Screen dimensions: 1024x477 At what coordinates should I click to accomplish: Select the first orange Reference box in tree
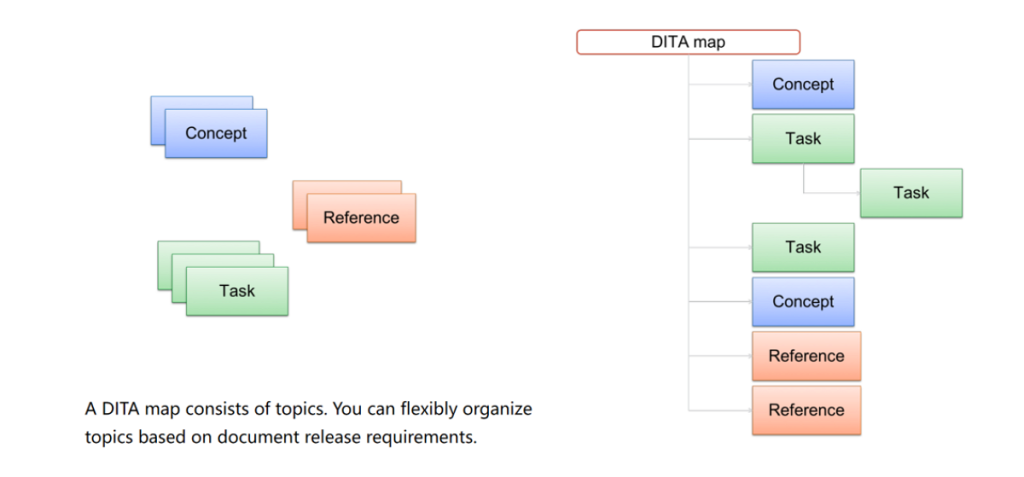click(x=807, y=356)
